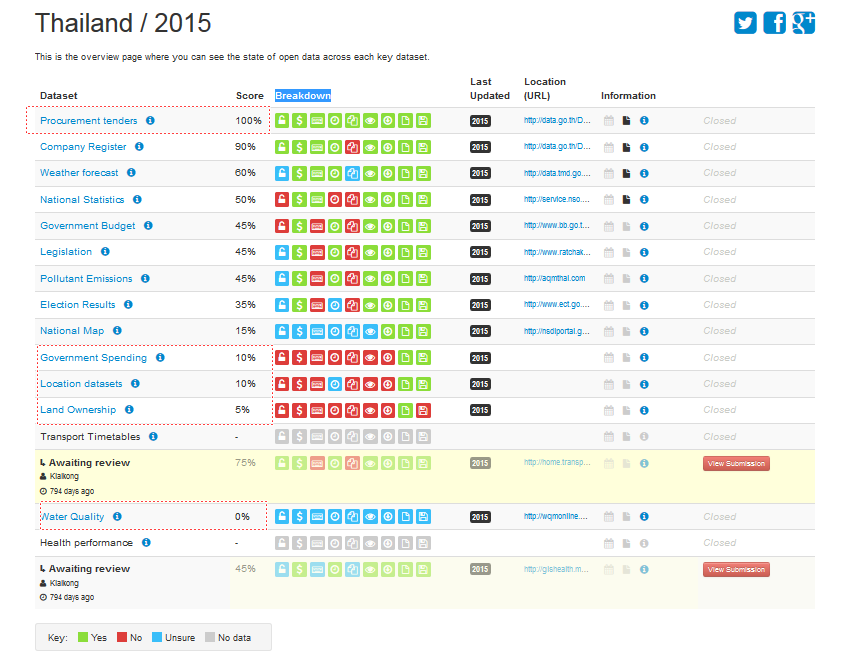Image resolution: width=864 pixels, height=666 pixels.
Task: Expand the info tooltip beside Transport Timetables
Action: (154, 436)
